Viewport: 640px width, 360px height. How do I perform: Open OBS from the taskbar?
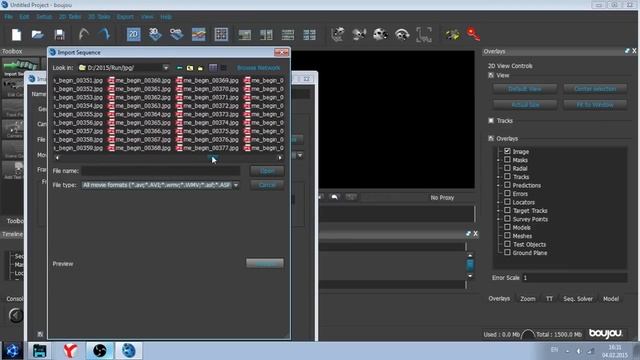tap(100, 351)
